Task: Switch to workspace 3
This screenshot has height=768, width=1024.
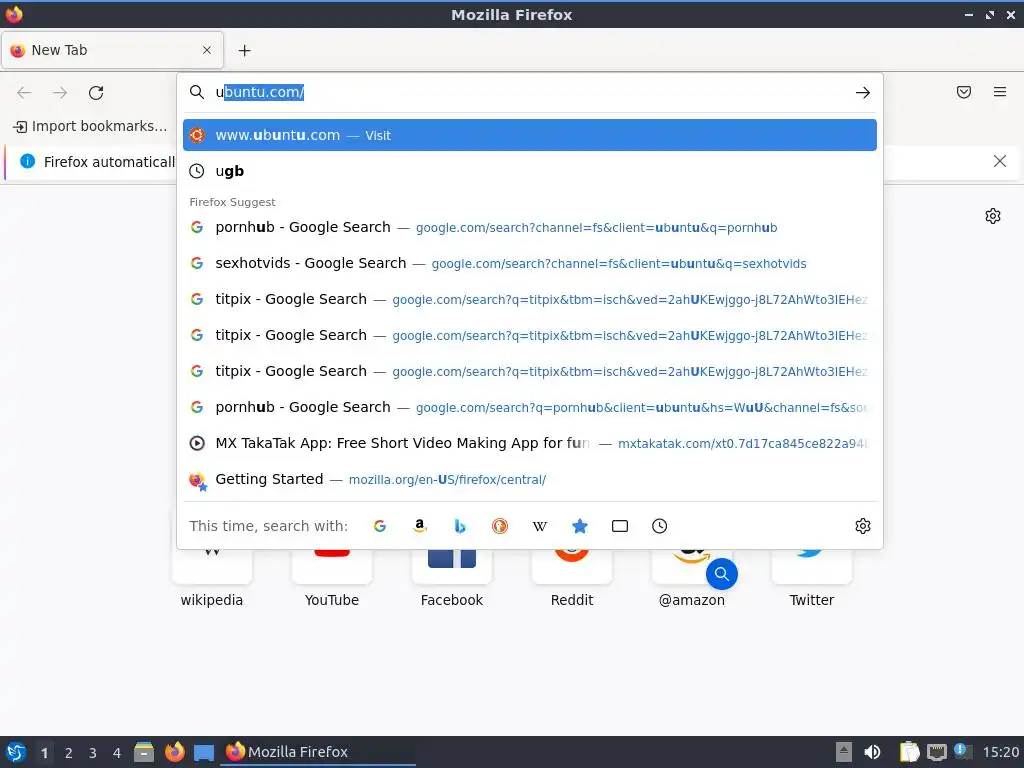Action: point(93,753)
